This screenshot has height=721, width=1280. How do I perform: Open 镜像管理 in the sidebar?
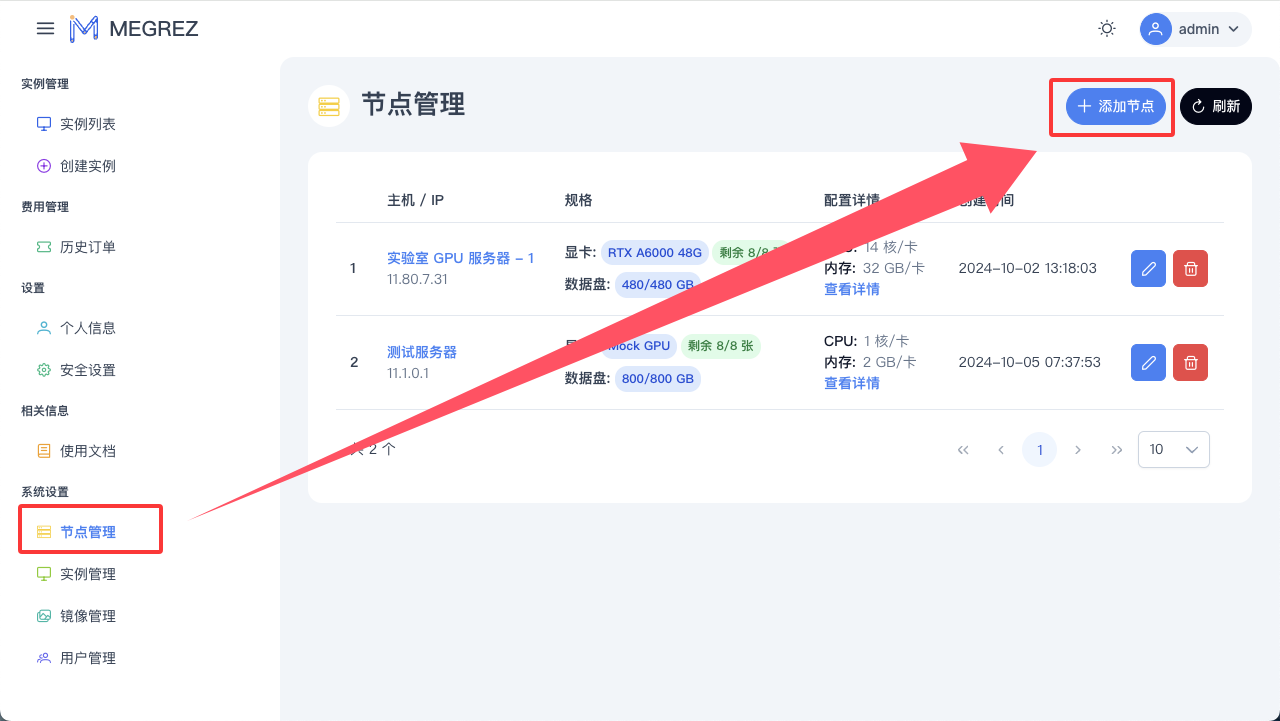[x=87, y=616]
